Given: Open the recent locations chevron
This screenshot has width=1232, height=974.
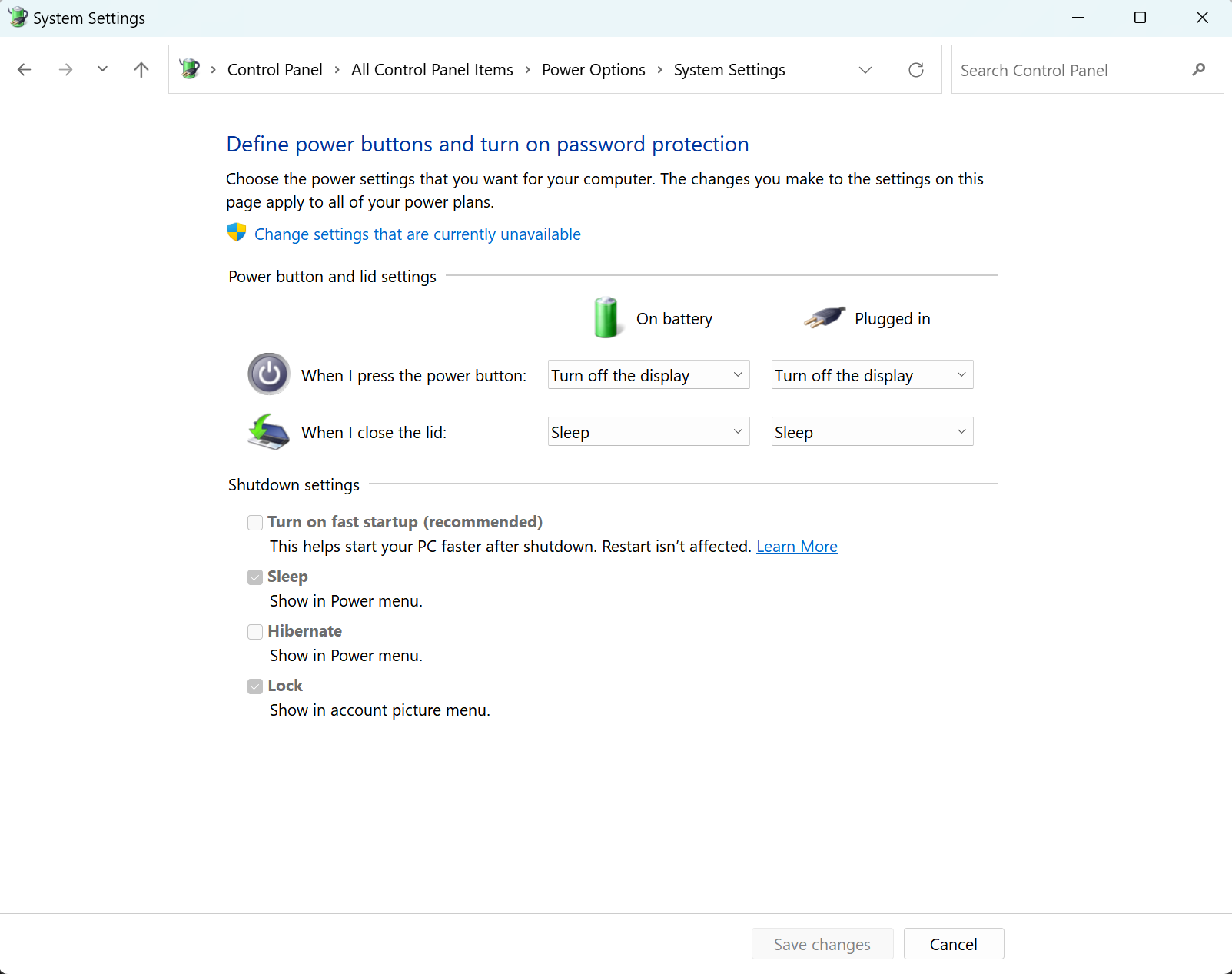Looking at the screenshot, I should click(x=102, y=69).
